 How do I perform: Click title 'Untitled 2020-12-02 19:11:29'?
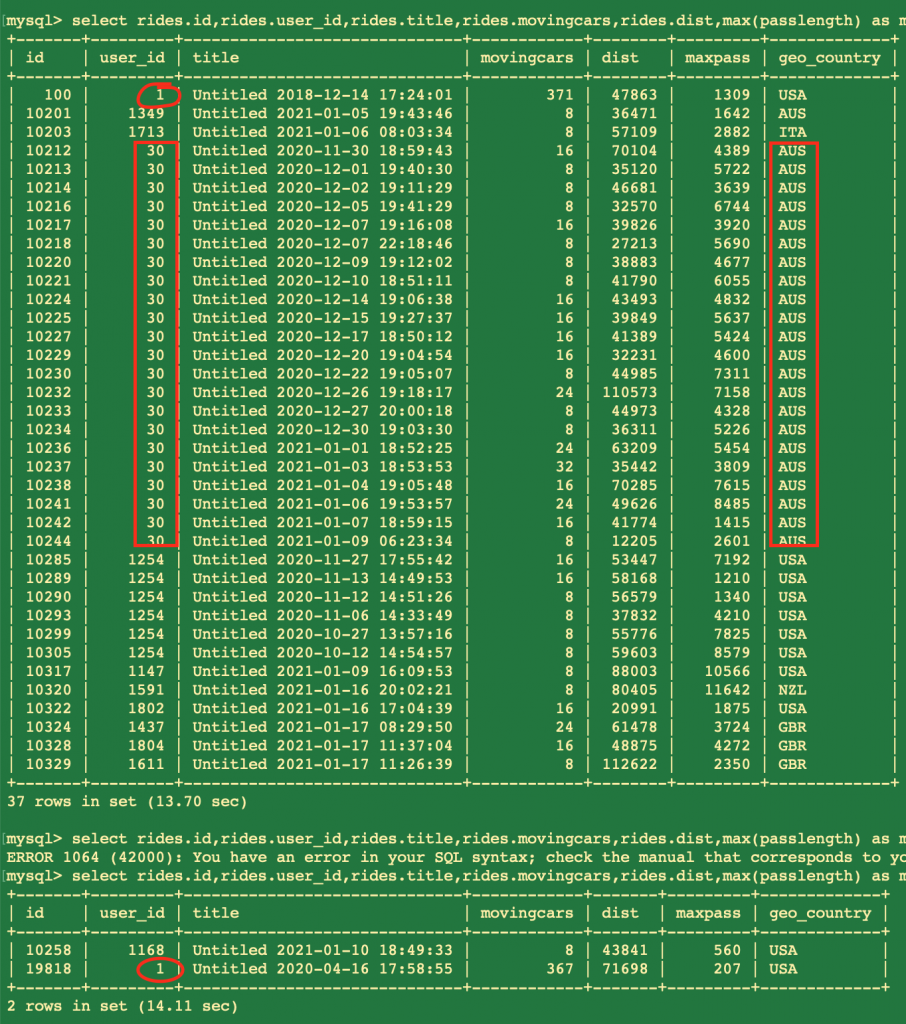322,188
